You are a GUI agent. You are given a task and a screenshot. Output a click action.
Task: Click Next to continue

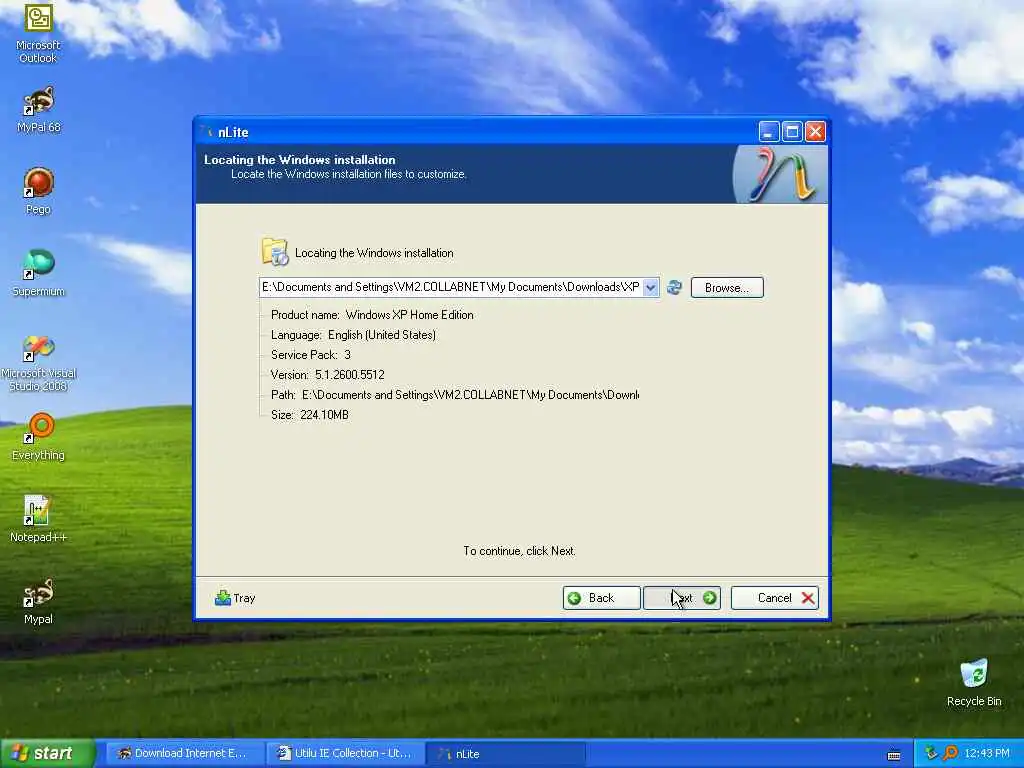pos(682,598)
